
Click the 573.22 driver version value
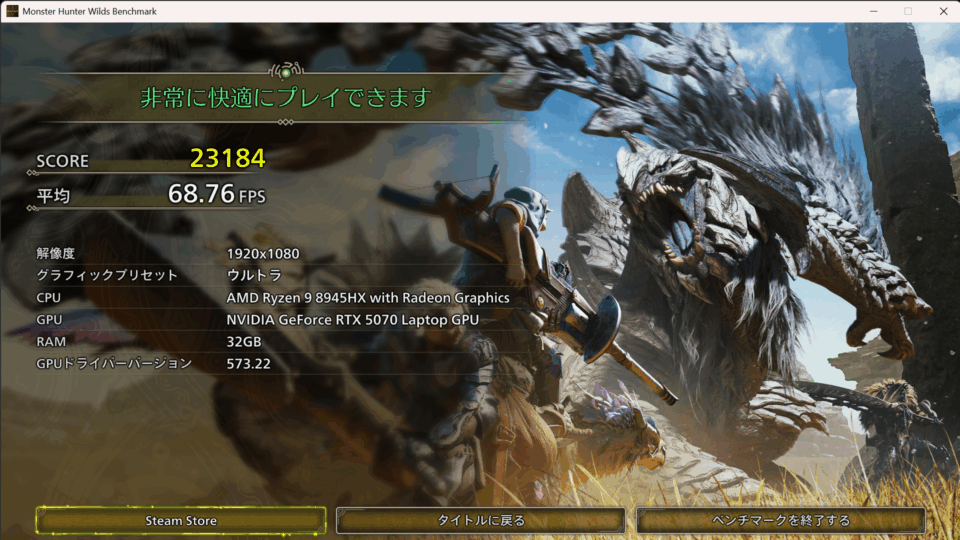[x=249, y=363]
